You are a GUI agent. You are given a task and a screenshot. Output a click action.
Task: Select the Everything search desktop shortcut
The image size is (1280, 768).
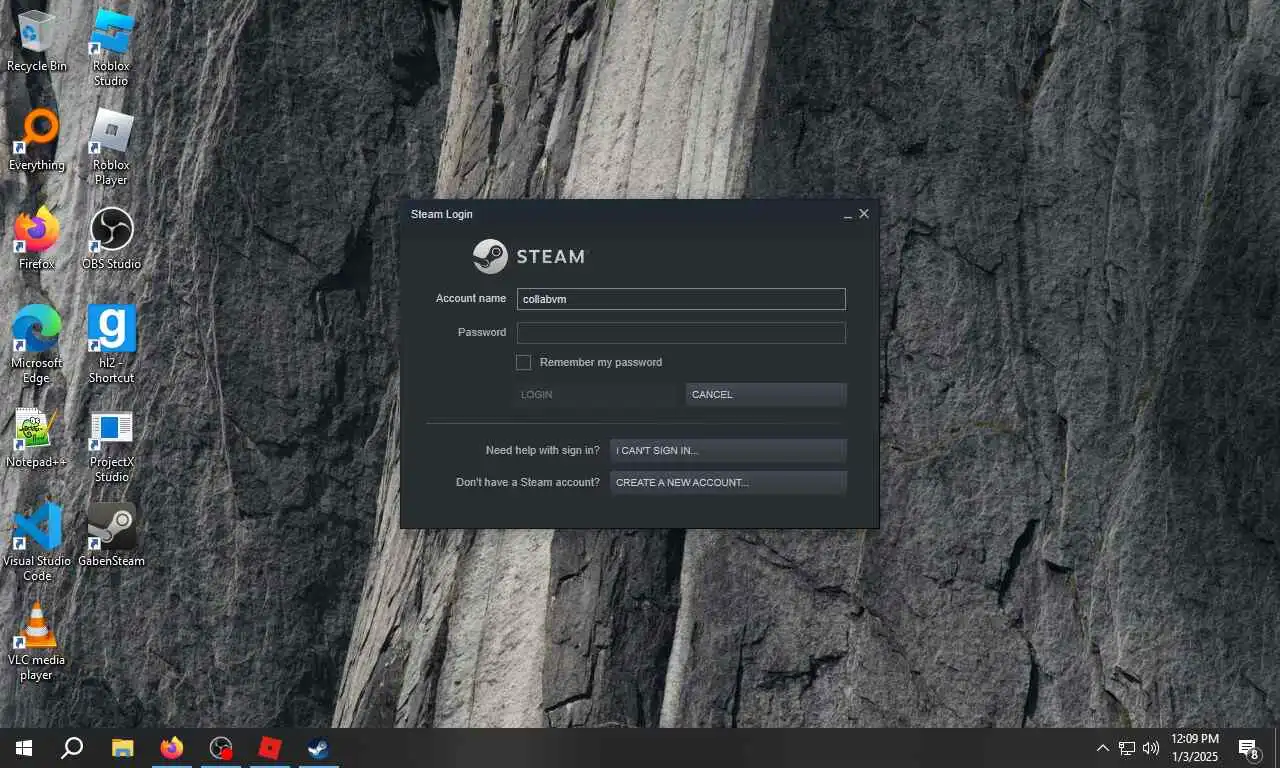[36, 141]
